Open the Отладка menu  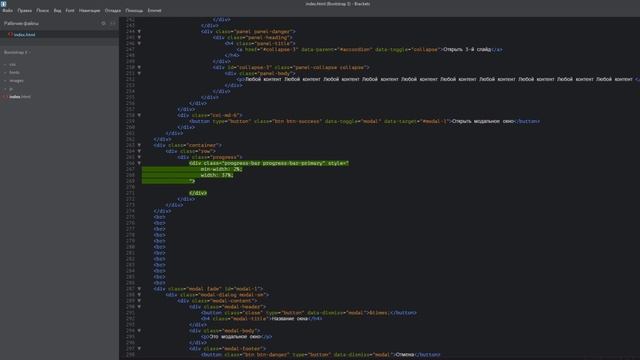pyautogui.click(x=113, y=11)
